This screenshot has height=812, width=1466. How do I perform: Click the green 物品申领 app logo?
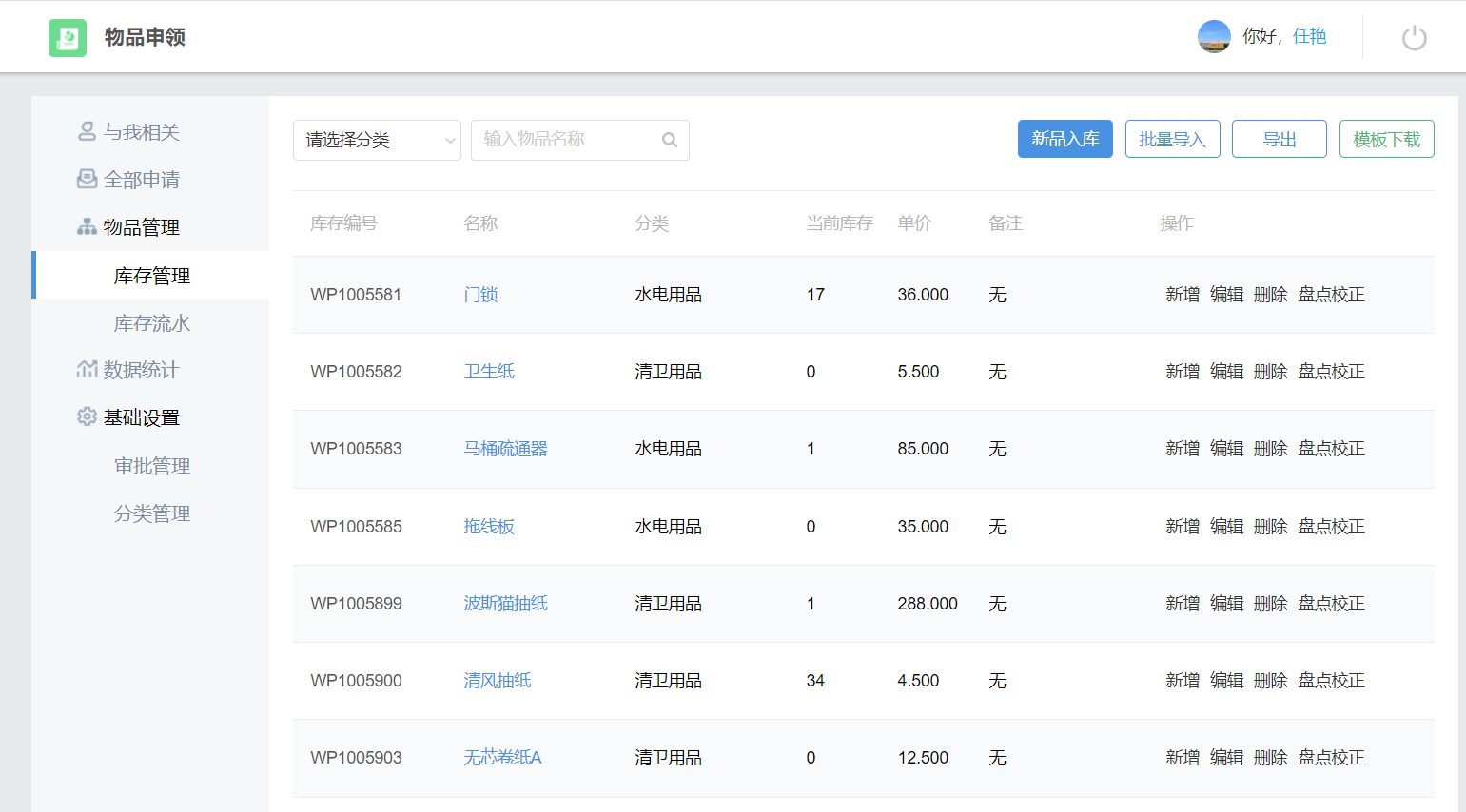coord(68,38)
